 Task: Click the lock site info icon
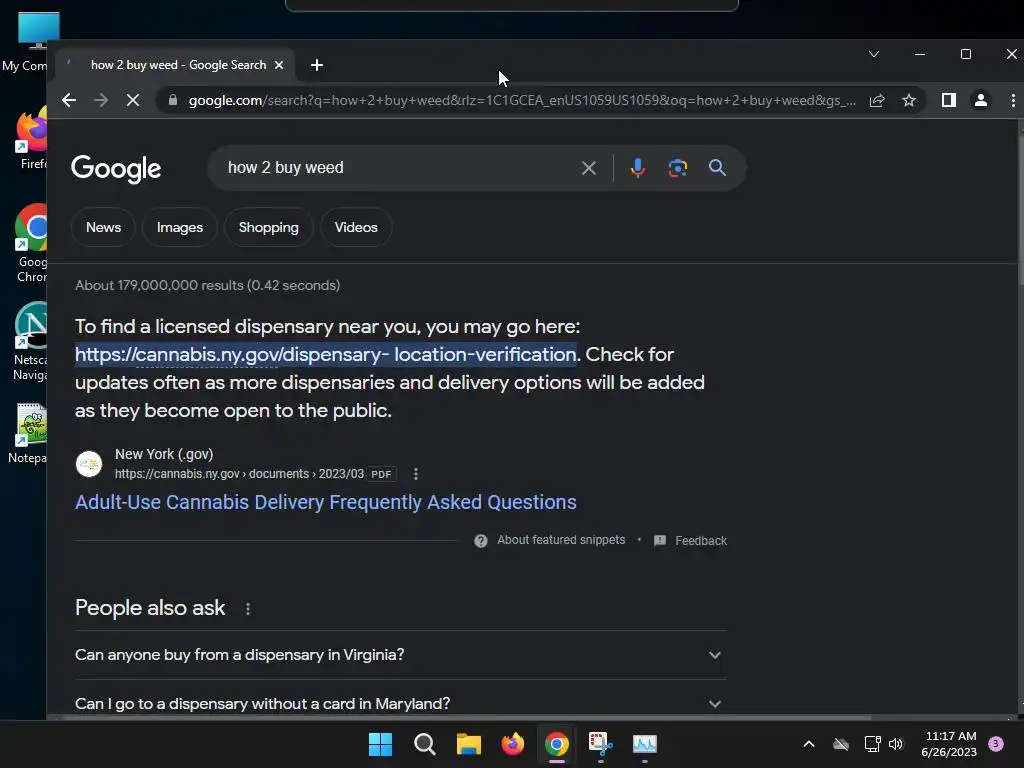[x=172, y=100]
